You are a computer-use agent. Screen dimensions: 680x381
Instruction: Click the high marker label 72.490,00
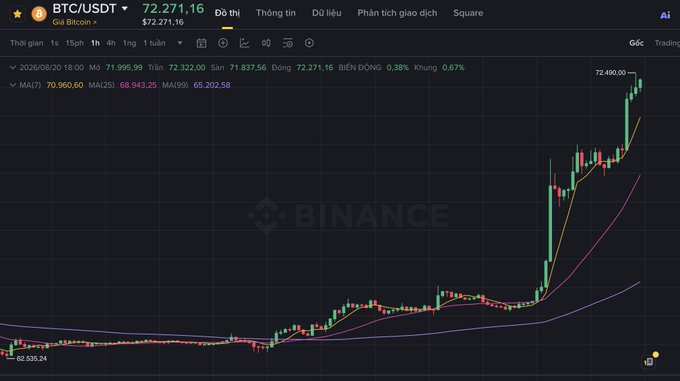click(x=610, y=72)
